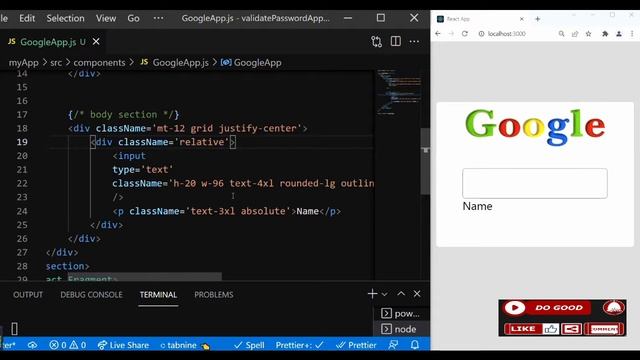Reload the localhost page
The height and width of the screenshot is (360, 640).
click(464, 34)
